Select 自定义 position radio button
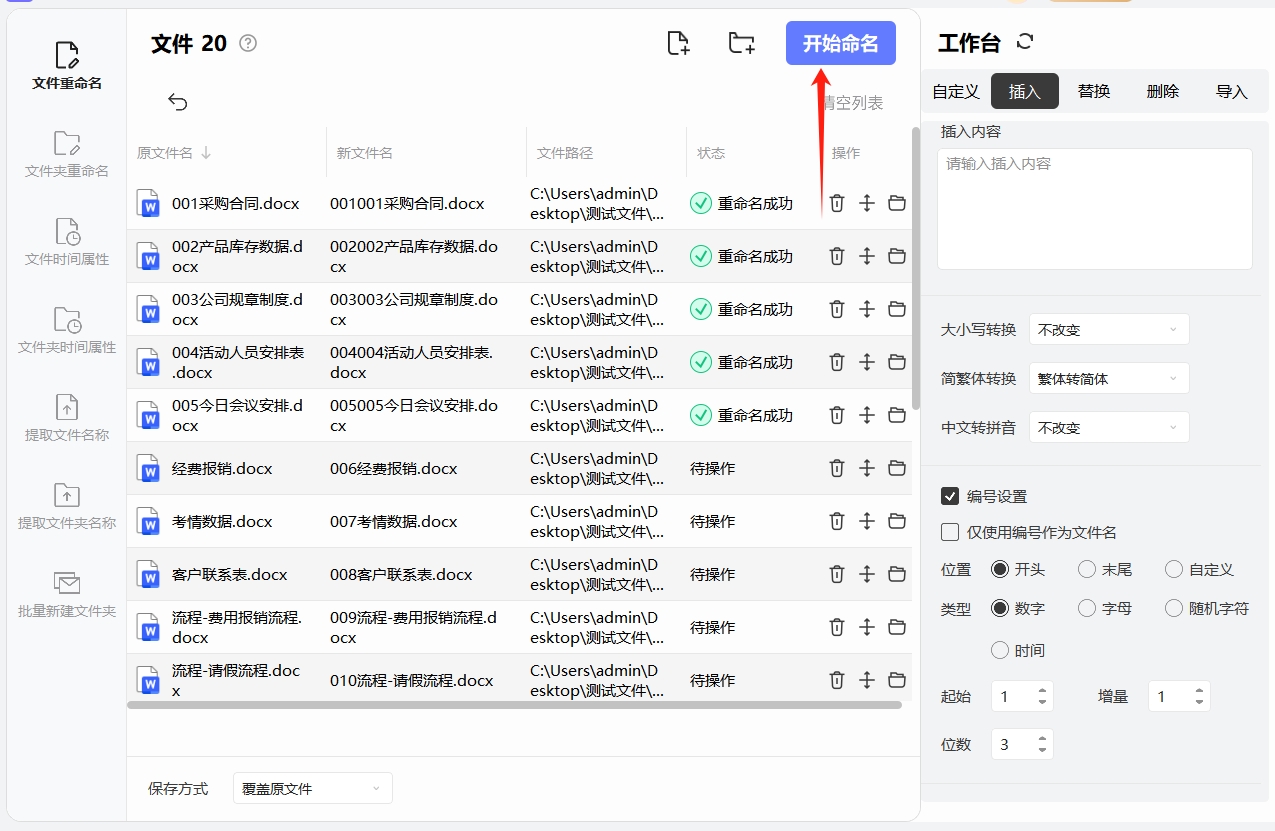This screenshot has height=831, width=1275. [1174, 569]
